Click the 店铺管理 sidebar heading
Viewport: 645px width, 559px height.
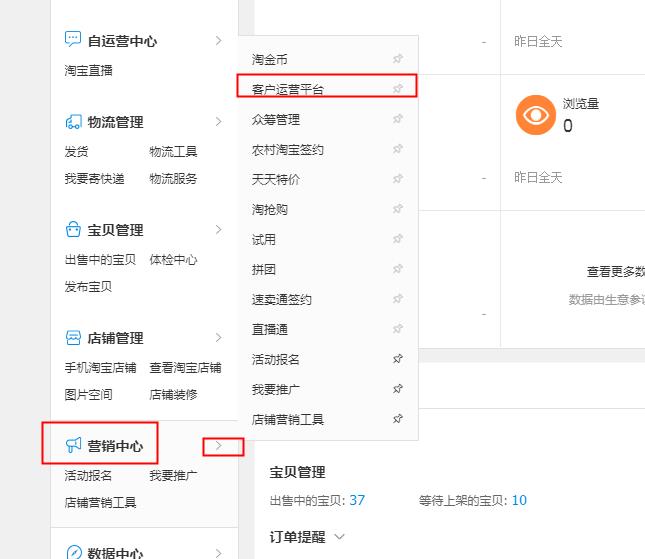coord(115,338)
